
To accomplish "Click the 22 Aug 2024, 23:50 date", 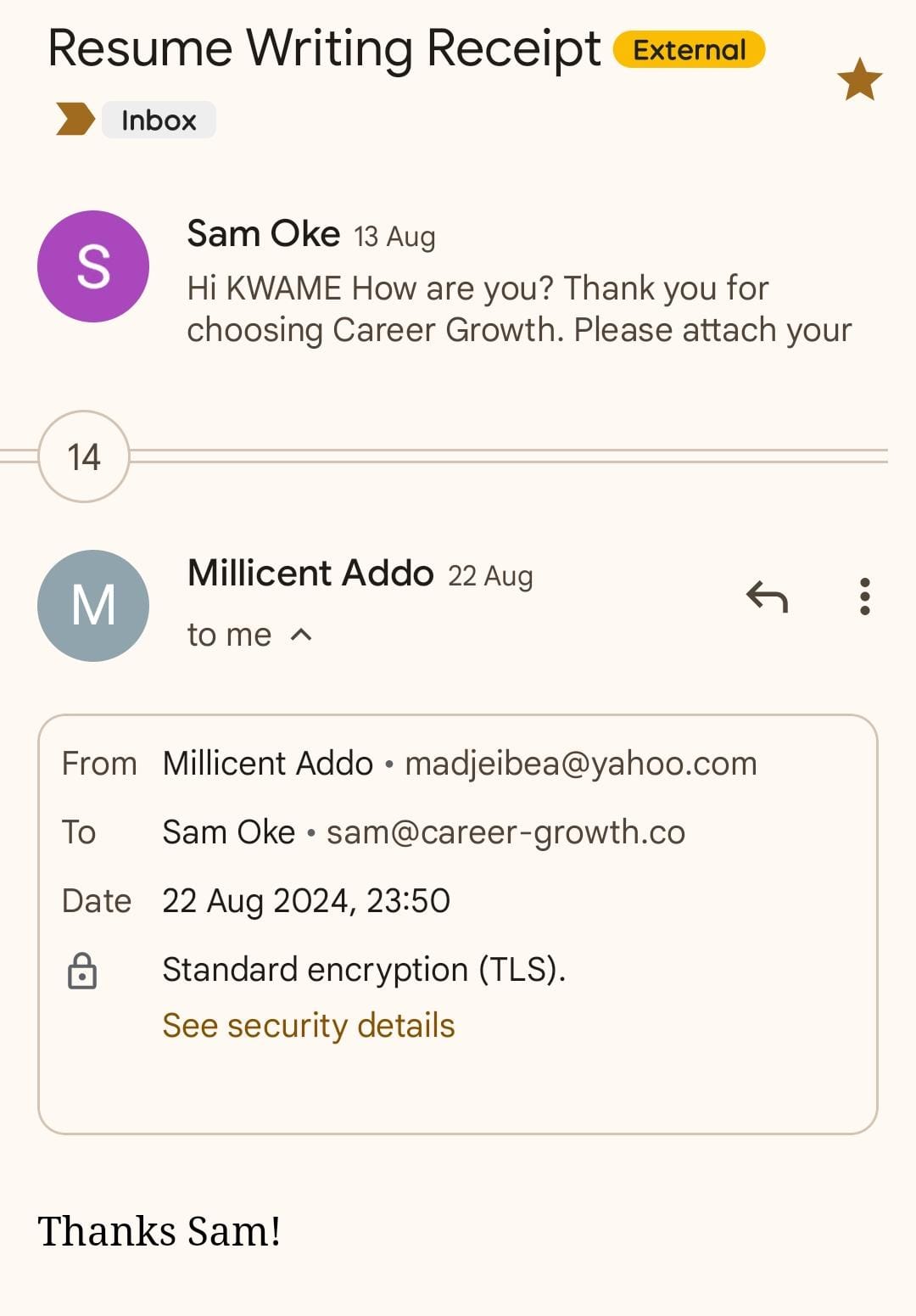I will pyautogui.click(x=306, y=901).
